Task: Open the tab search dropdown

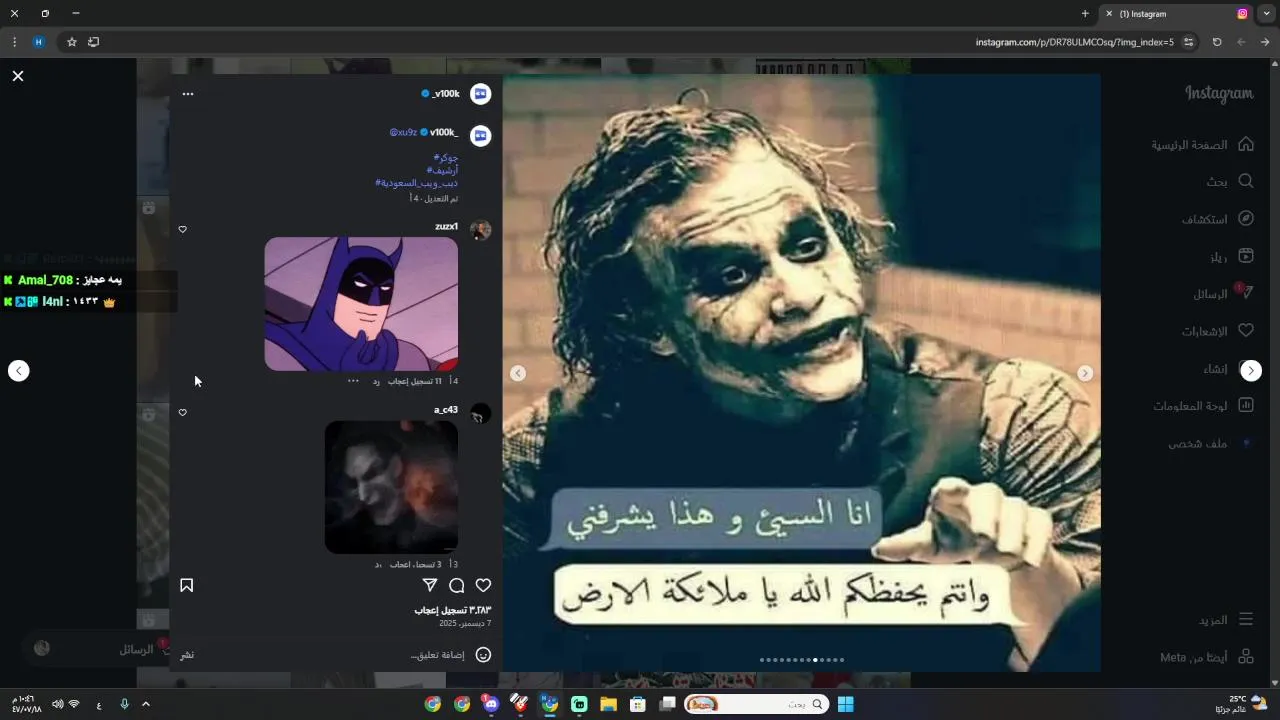Action: click(1267, 14)
